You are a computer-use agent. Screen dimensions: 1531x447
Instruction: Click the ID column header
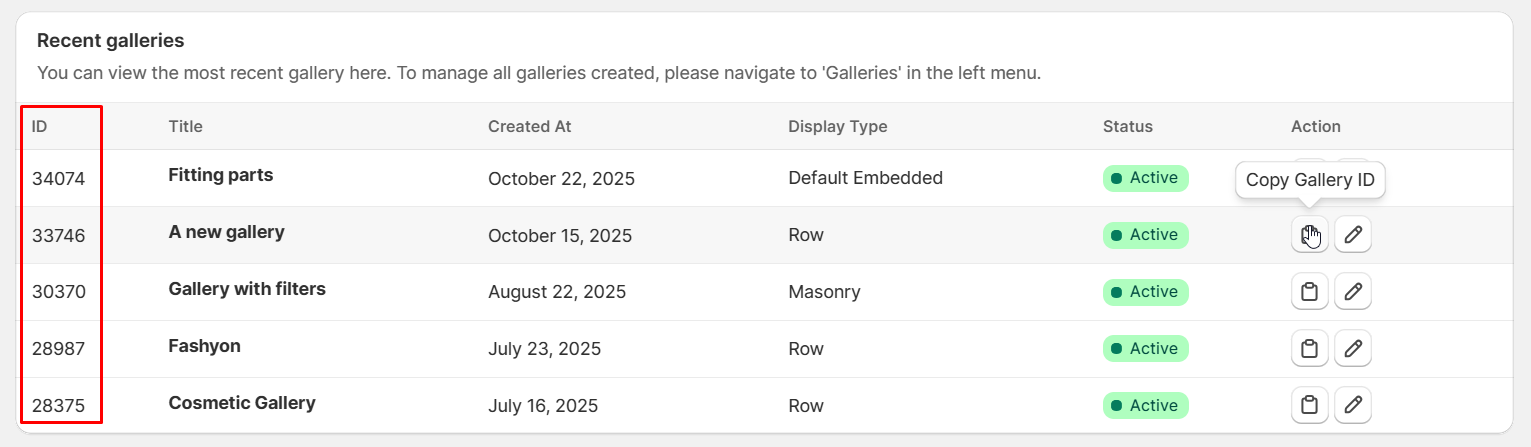coord(40,126)
